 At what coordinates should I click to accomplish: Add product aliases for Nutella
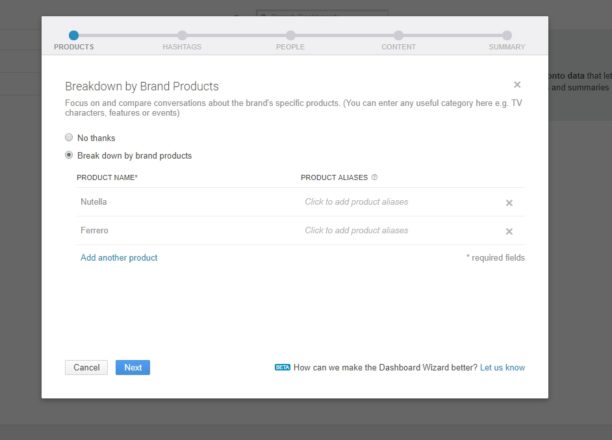(357, 202)
